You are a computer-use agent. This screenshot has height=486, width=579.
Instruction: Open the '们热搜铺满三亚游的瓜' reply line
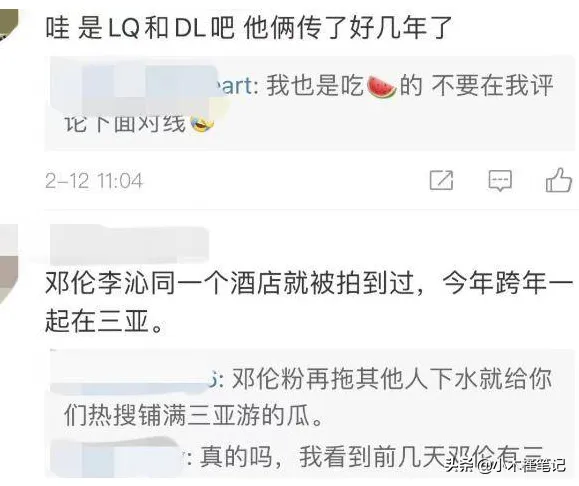click(x=192, y=416)
